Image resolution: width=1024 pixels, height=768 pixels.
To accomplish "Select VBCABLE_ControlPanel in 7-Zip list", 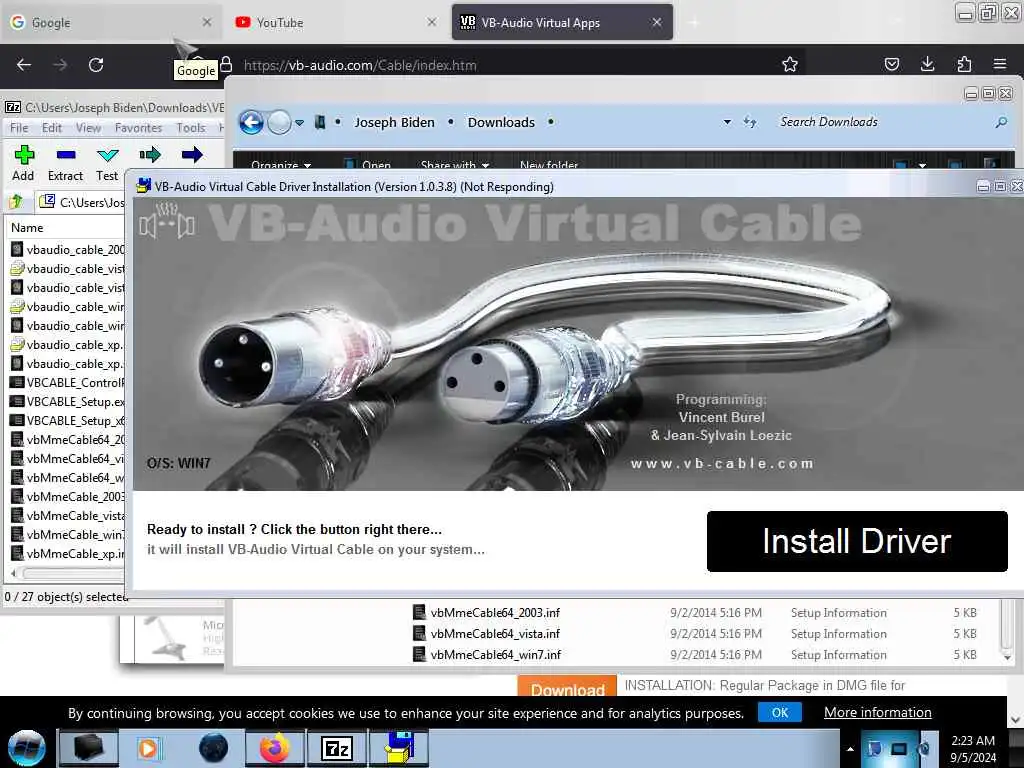I will tap(67, 383).
